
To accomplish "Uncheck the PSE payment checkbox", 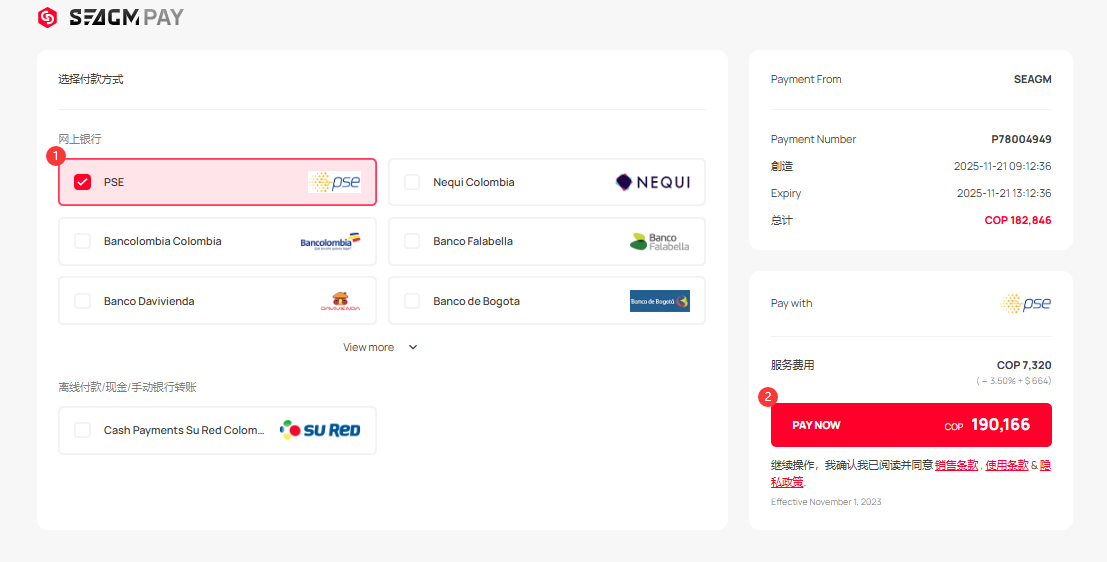I will tap(83, 182).
